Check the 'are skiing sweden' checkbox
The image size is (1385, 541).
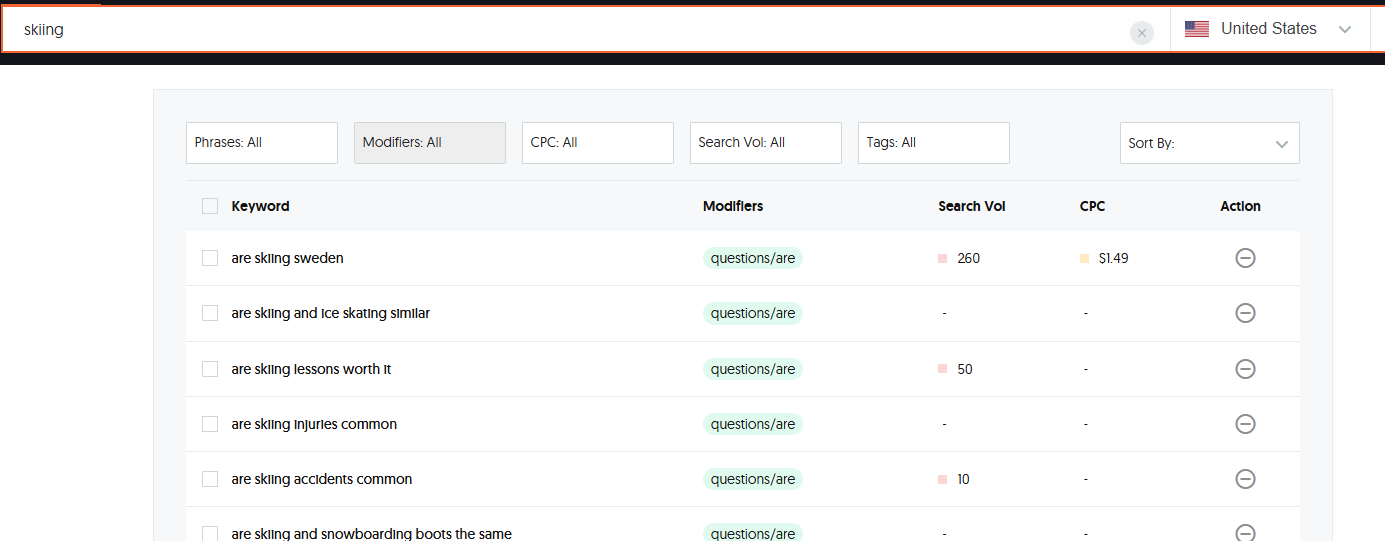(210, 258)
